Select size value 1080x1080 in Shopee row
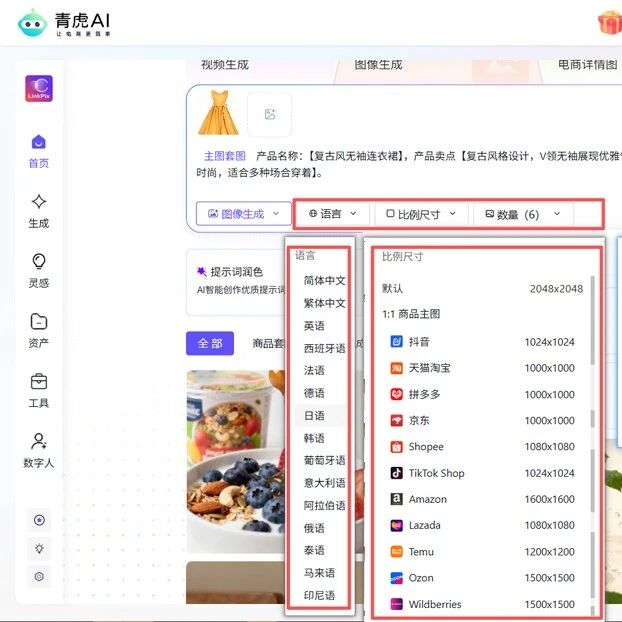Screen dimensions: 622x622 [x=549, y=447]
